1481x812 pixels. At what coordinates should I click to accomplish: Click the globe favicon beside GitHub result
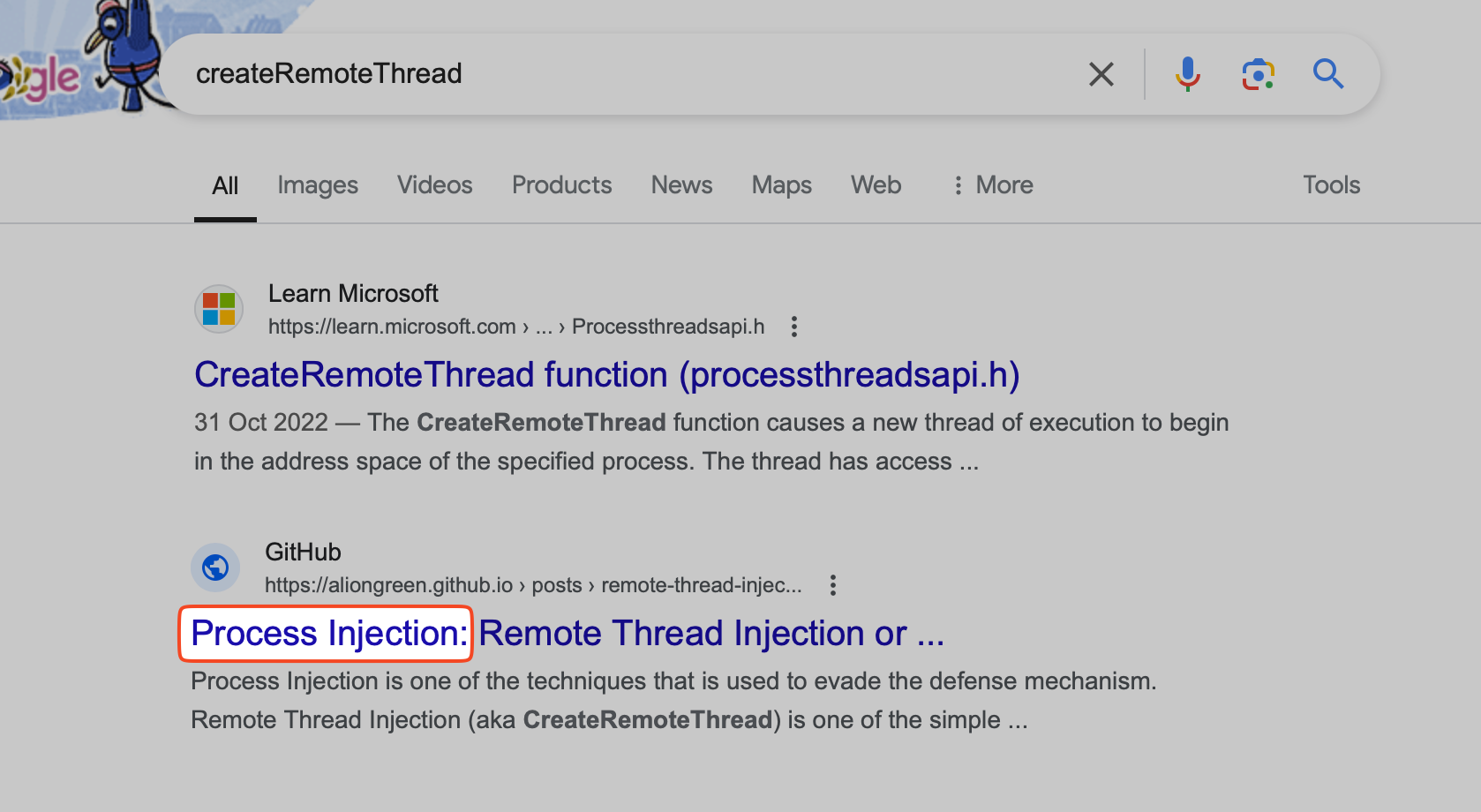[x=215, y=568]
